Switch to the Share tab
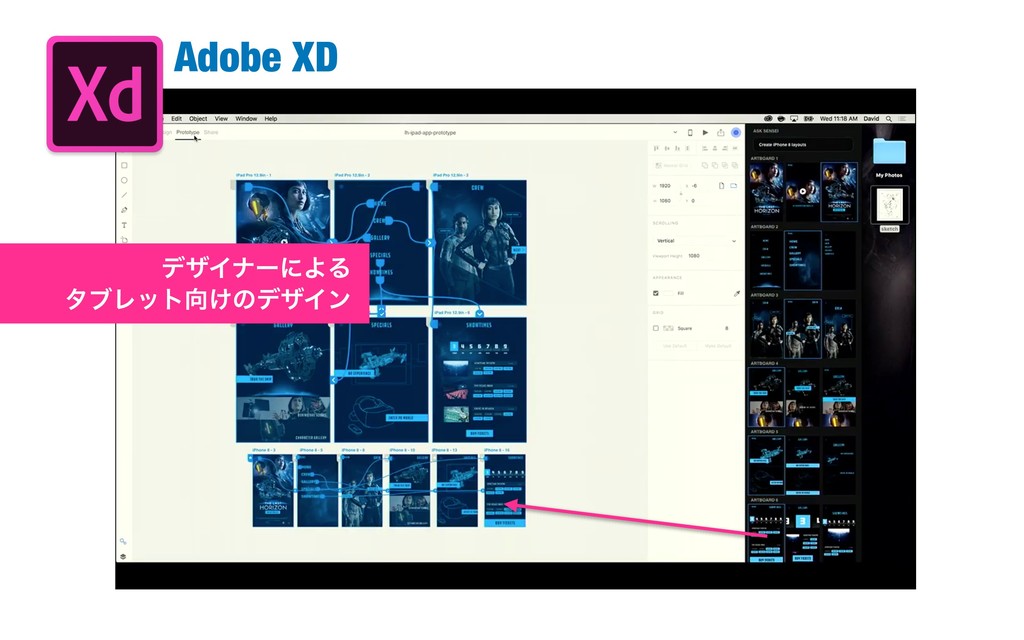 tap(211, 133)
